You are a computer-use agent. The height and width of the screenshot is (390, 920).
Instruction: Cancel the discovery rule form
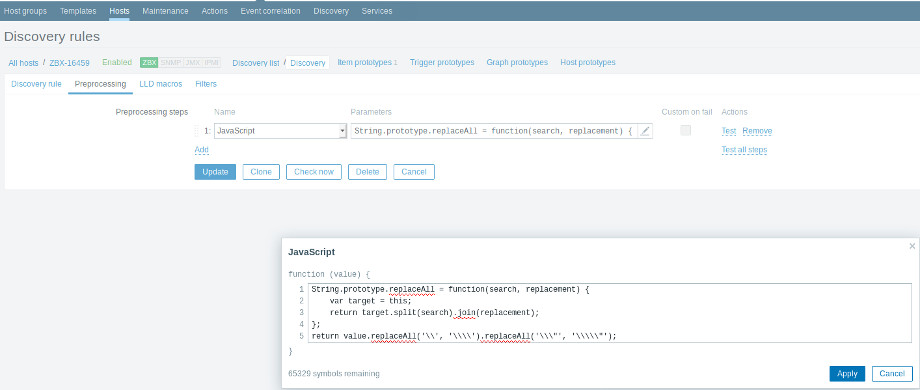pyautogui.click(x=414, y=172)
